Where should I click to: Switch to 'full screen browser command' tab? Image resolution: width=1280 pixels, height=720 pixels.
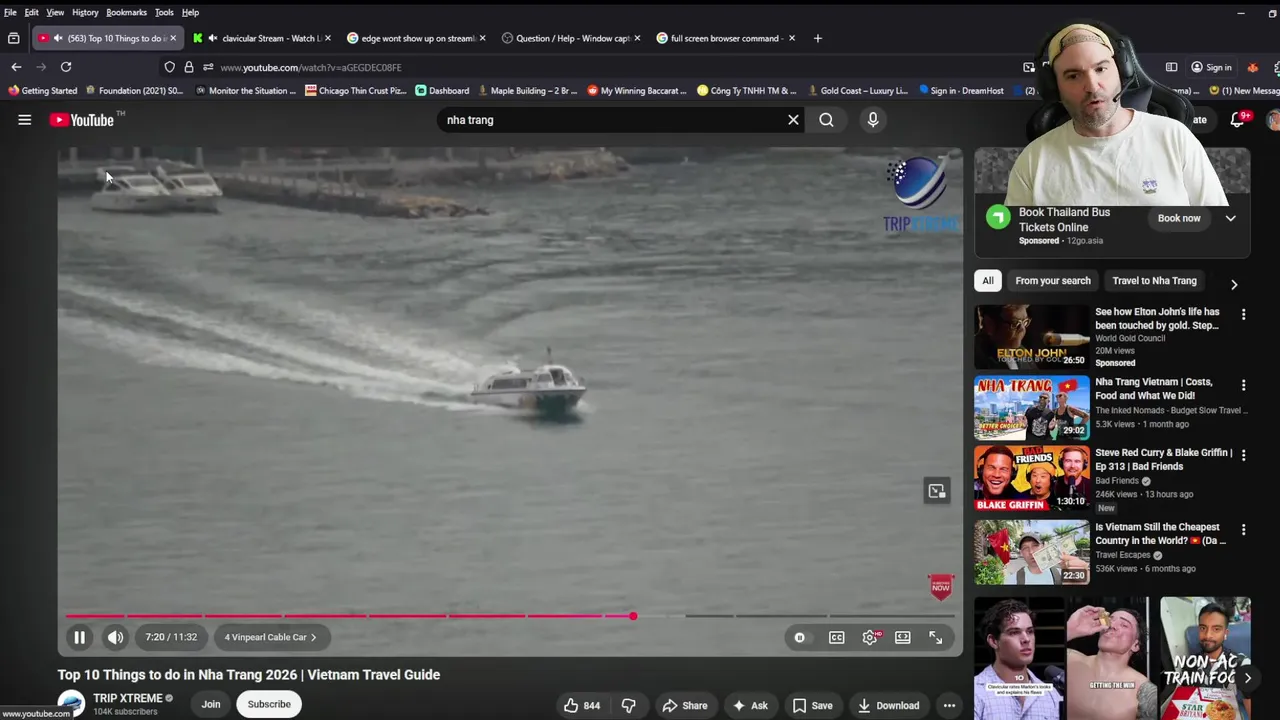coord(725,38)
